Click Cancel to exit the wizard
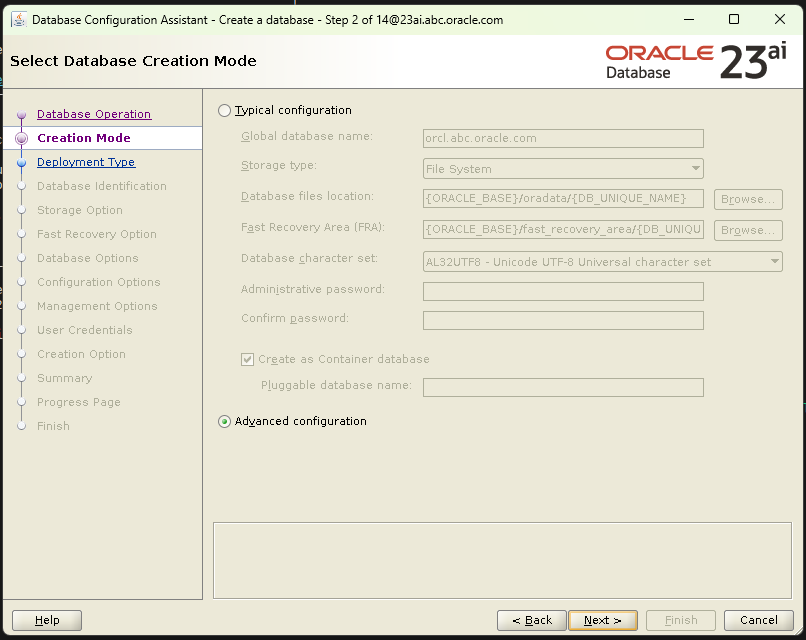Viewport: 806px width, 640px height. [758, 620]
